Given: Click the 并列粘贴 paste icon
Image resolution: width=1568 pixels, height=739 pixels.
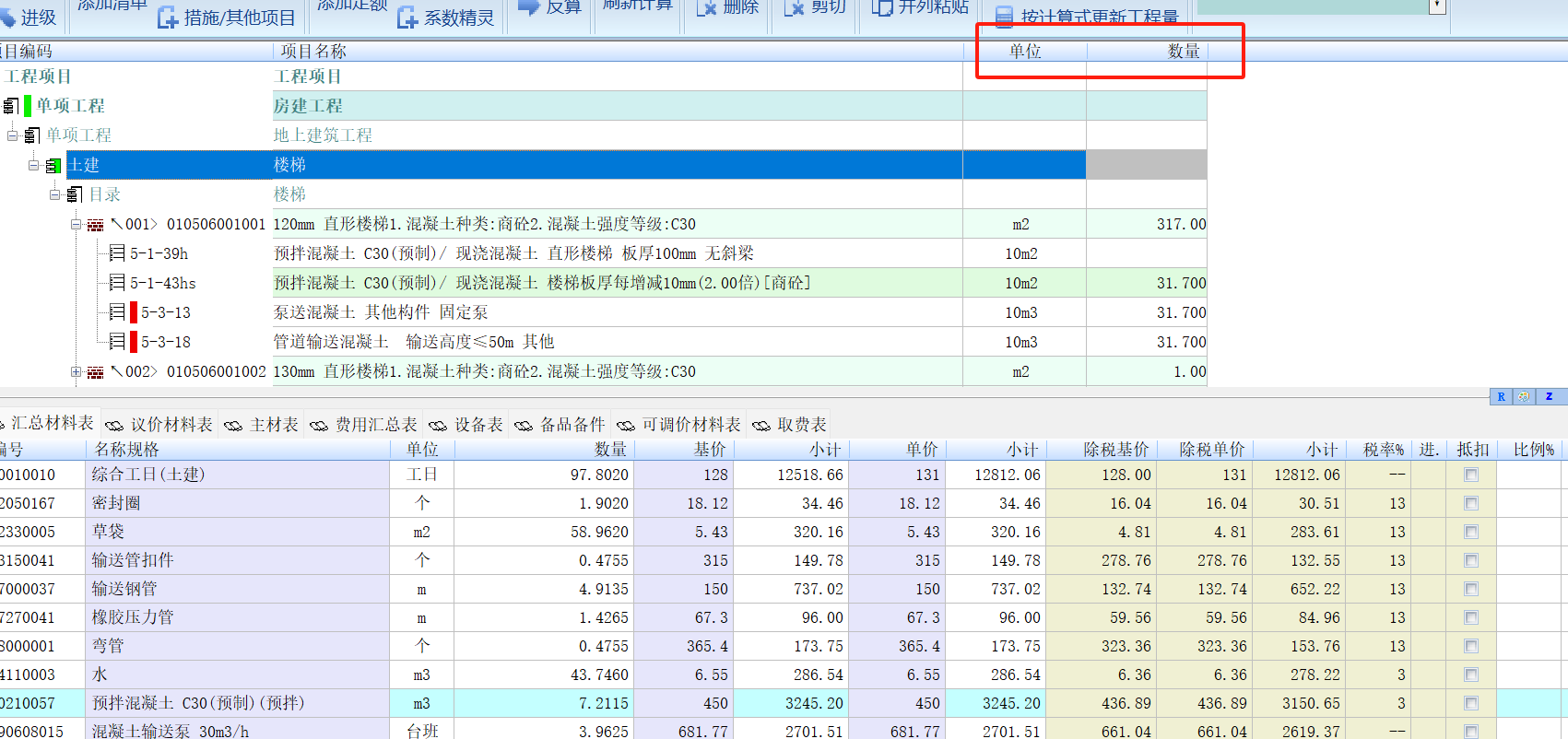Looking at the screenshot, I should click(882, 7).
